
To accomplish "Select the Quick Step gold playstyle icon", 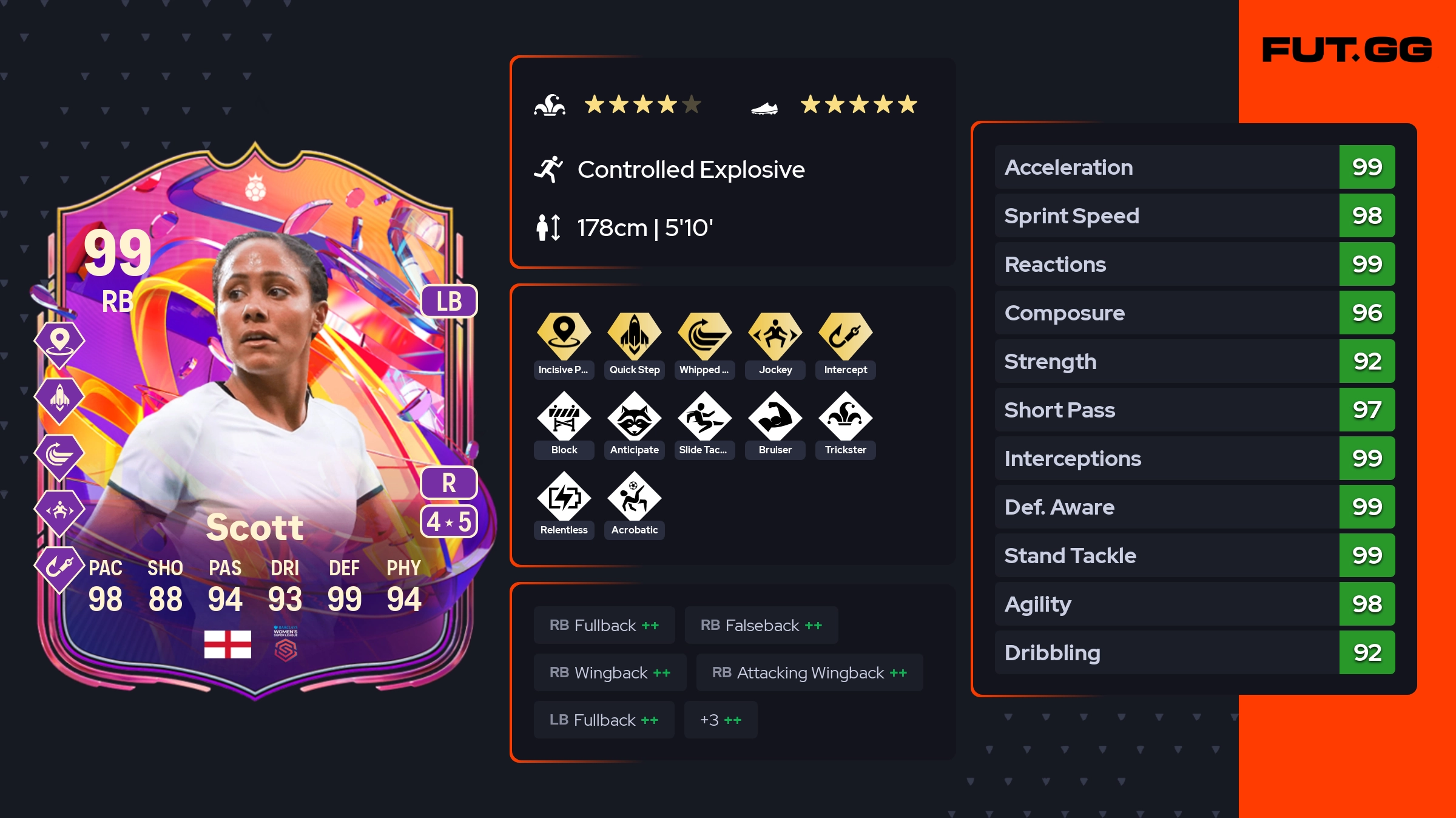I will tap(634, 336).
